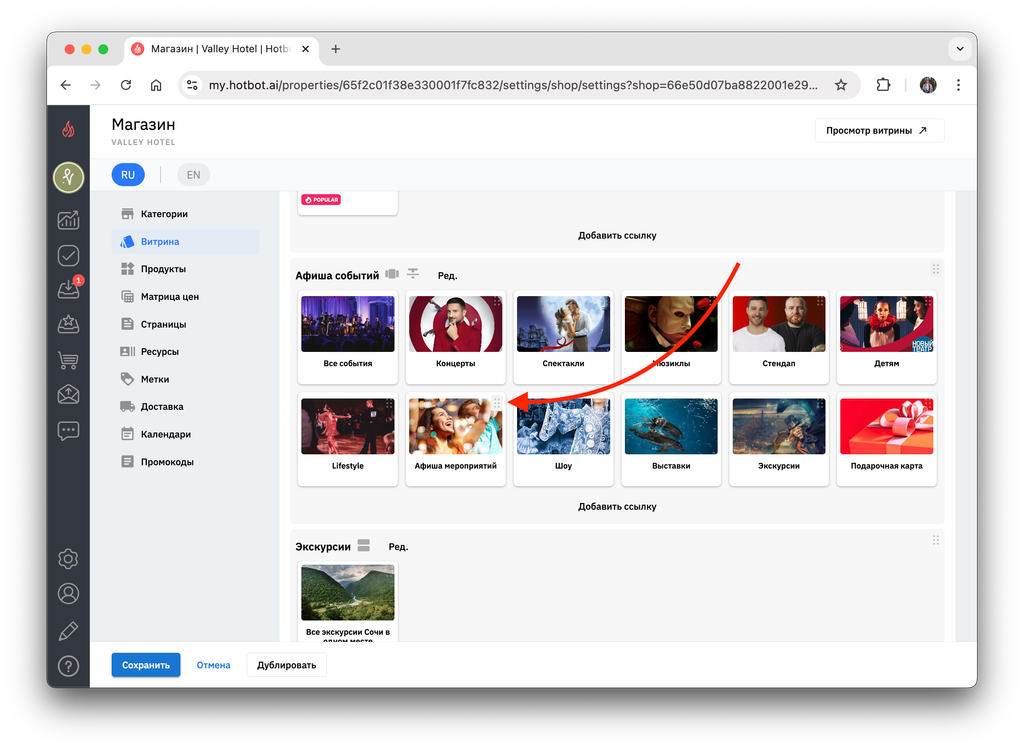Viewport: 1024px width, 750px height.
Task: Open the user profile sidebar icon
Action: (69, 594)
